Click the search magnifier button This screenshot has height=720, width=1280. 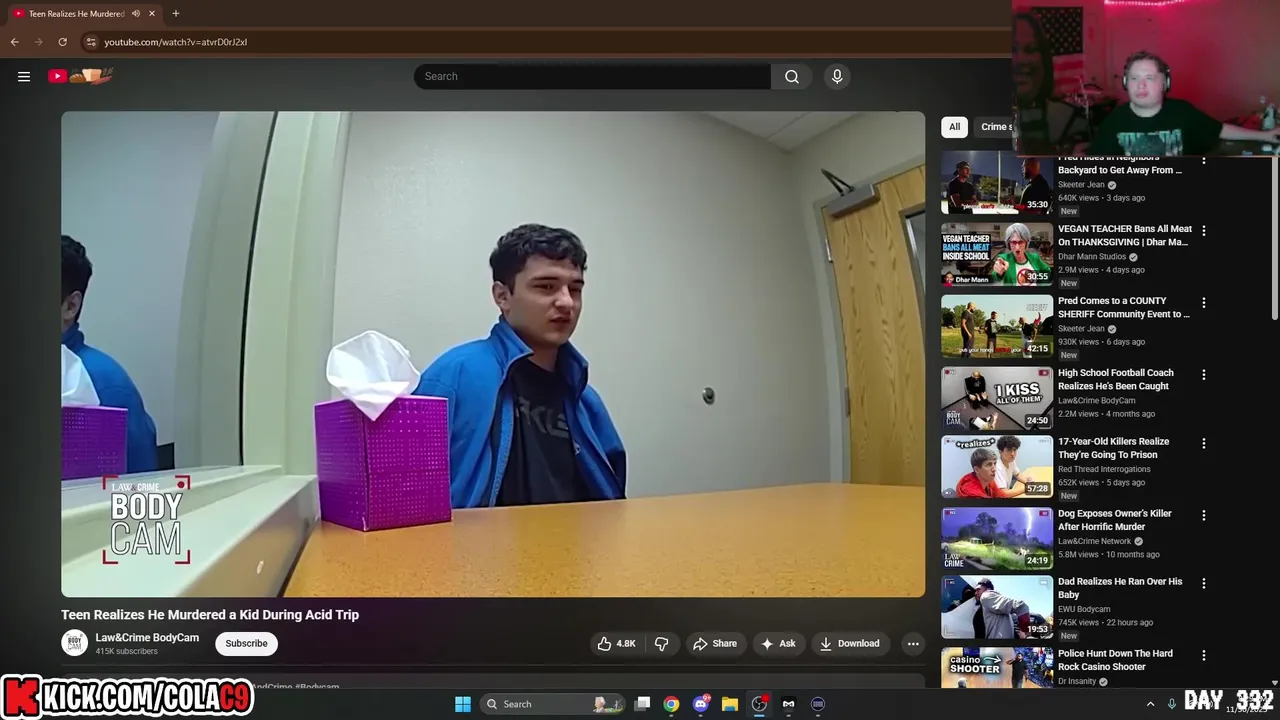coord(792,76)
